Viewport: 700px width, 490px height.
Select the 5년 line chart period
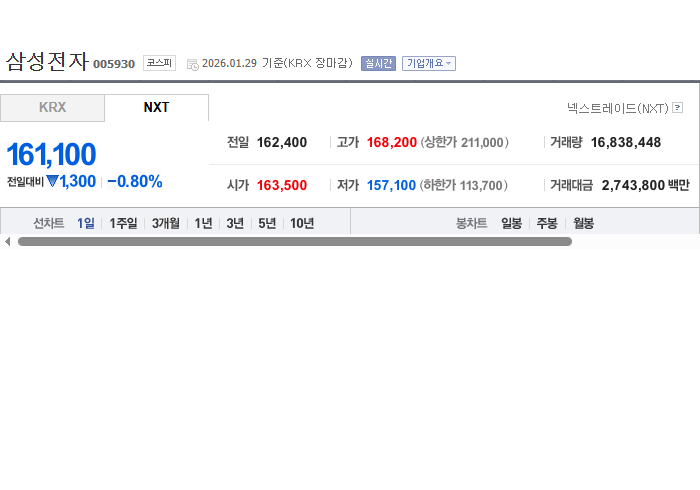click(x=267, y=223)
